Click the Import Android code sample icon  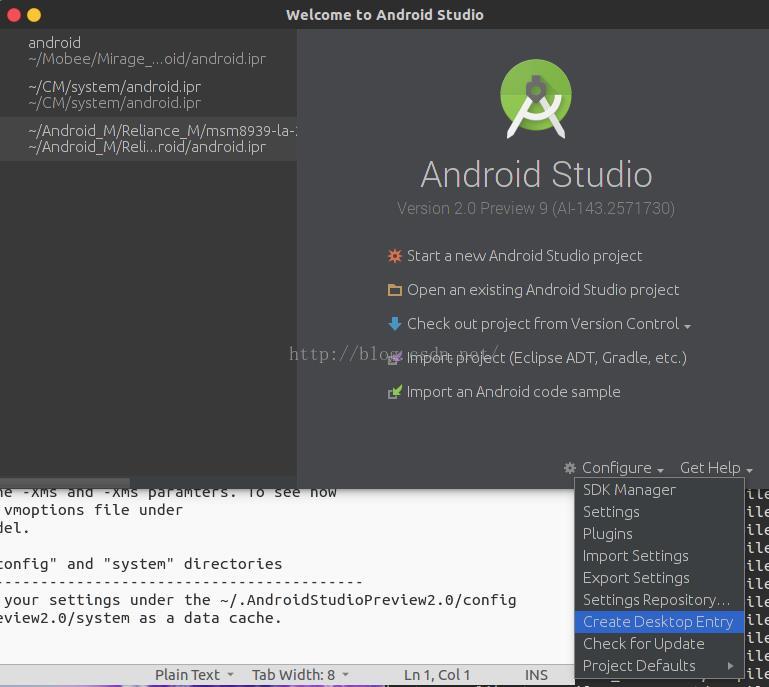tap(394, 392)
